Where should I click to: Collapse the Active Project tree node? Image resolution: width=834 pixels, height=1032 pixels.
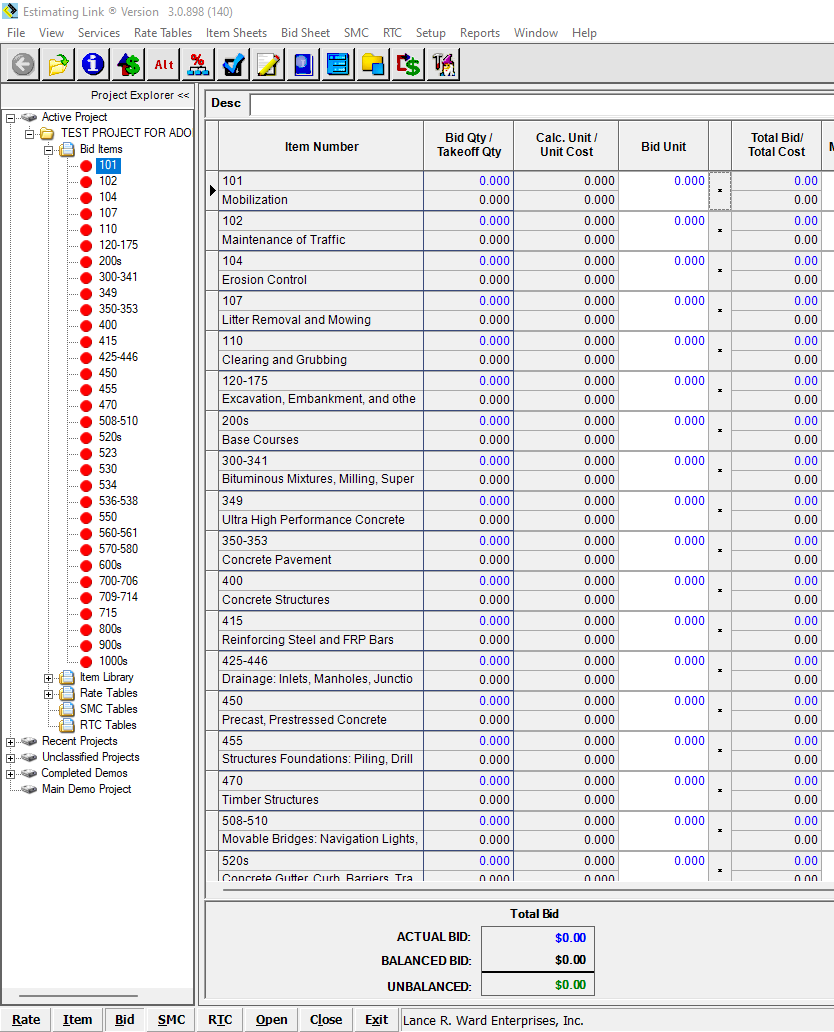pyautogui.click(x=11, y=118)
